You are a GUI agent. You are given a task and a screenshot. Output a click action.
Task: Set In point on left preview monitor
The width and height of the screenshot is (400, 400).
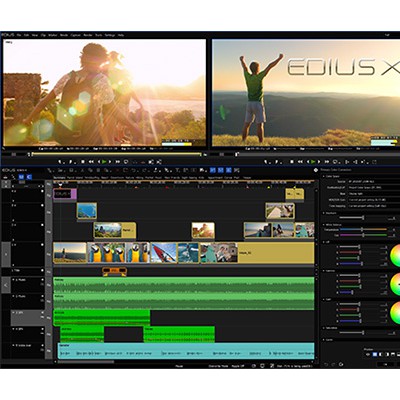[x=60, y=162]
